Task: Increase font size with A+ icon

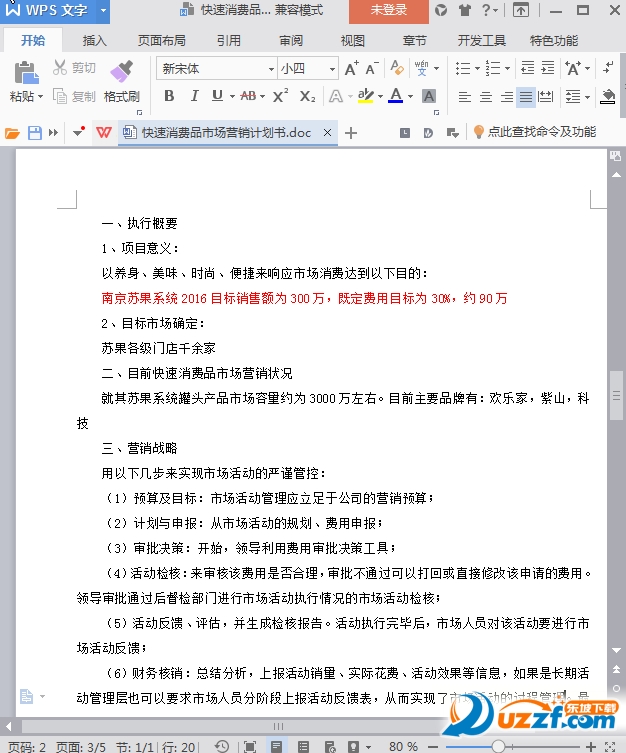Action: [351, 69]
